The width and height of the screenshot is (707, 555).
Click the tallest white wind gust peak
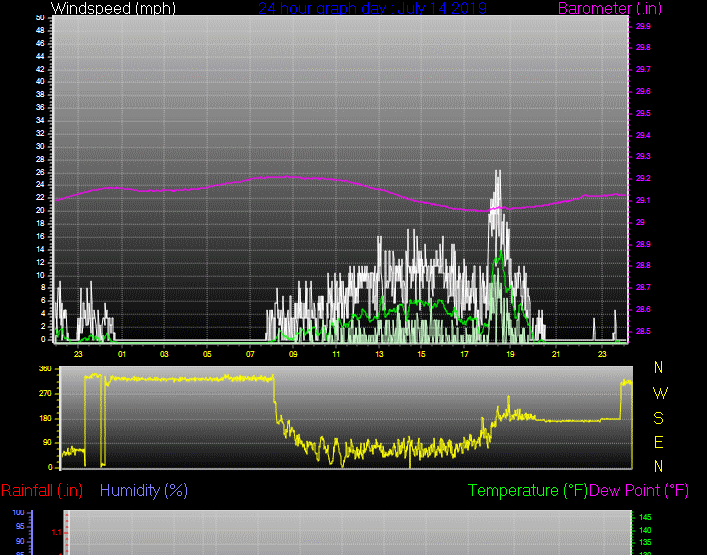497,173
